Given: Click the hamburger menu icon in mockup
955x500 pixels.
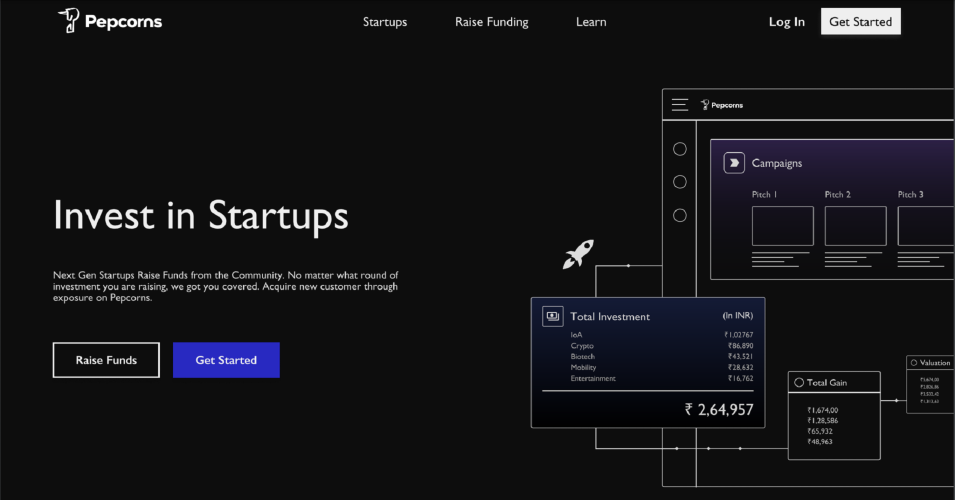Looking at the screenshot, I should coord(680,105).
